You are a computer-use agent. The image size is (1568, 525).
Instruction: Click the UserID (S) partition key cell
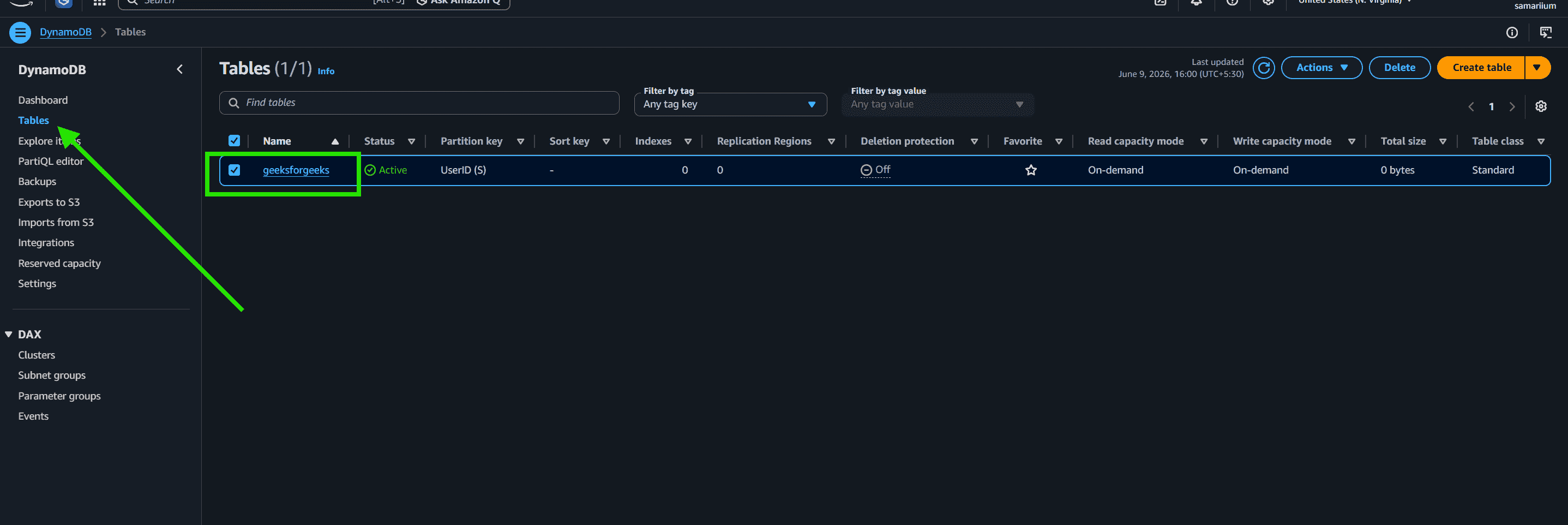click(x=463, y=170)
